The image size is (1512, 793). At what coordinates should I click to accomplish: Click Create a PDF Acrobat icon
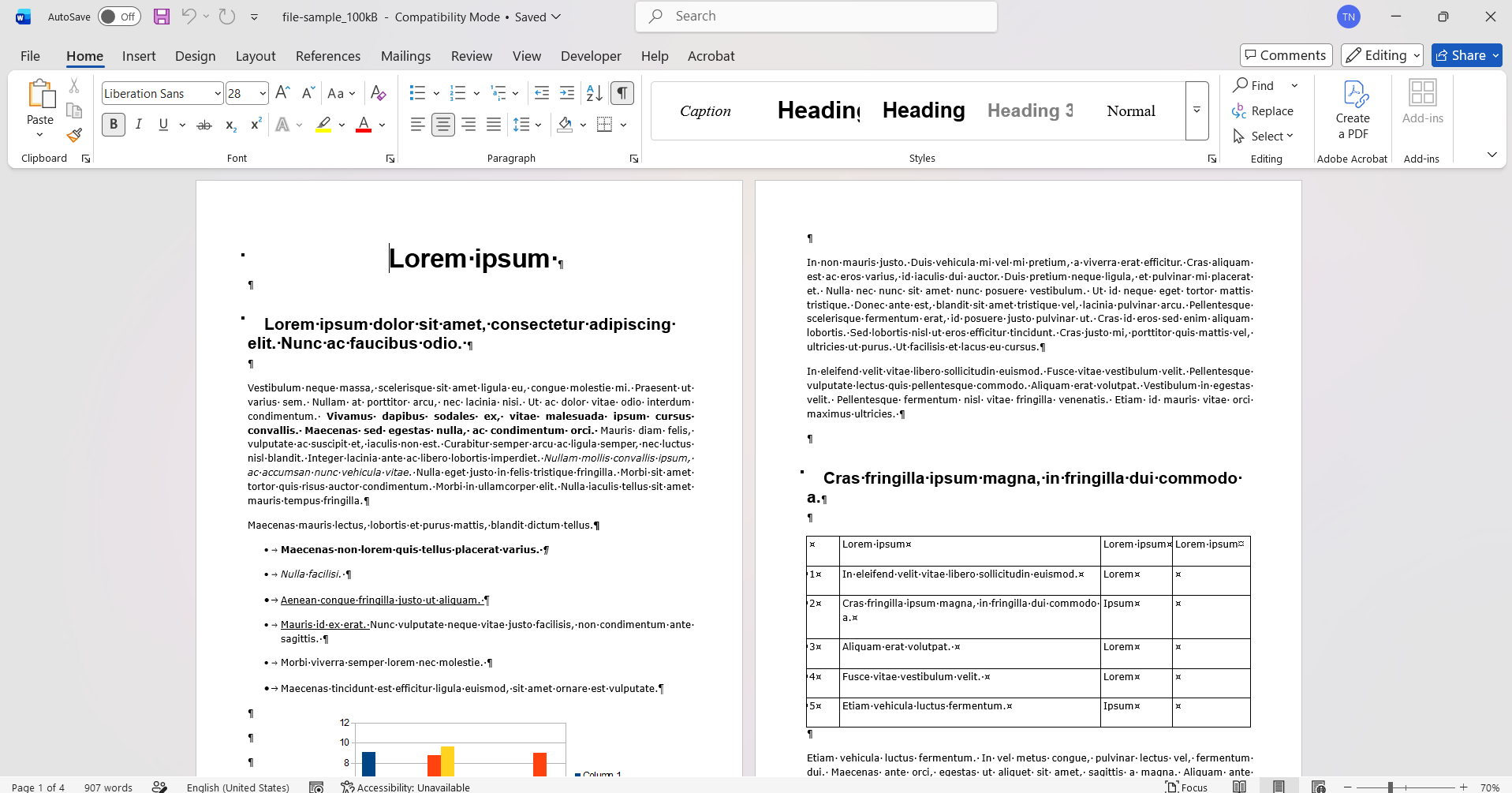tap(1353, 110)
